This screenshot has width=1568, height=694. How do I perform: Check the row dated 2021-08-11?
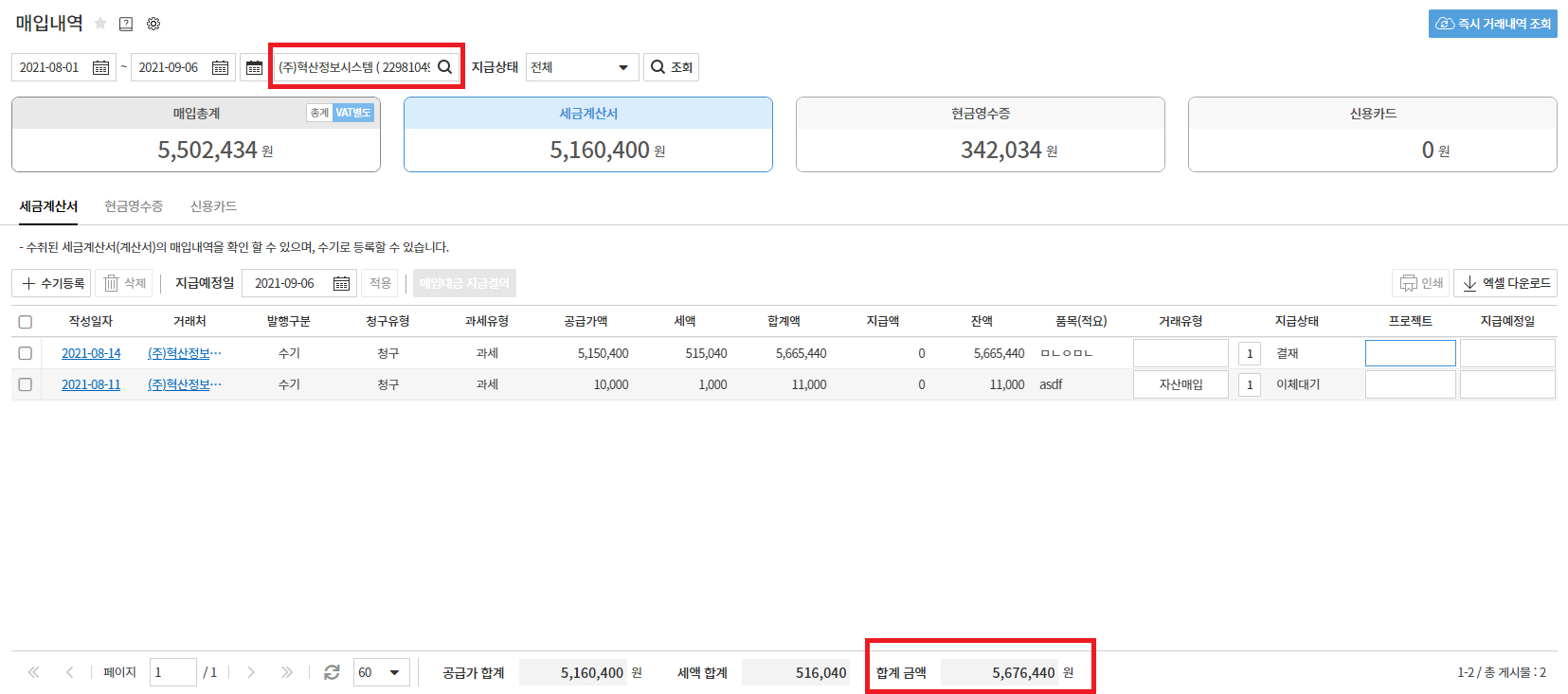pos(26,384)
